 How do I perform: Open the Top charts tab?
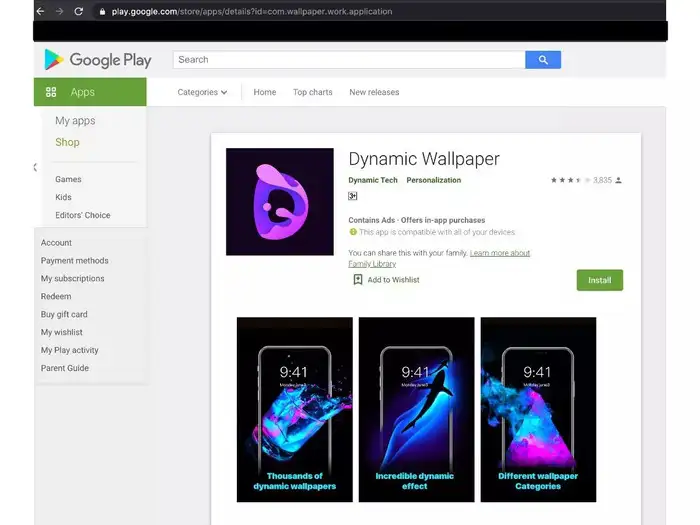click(312, 92)
